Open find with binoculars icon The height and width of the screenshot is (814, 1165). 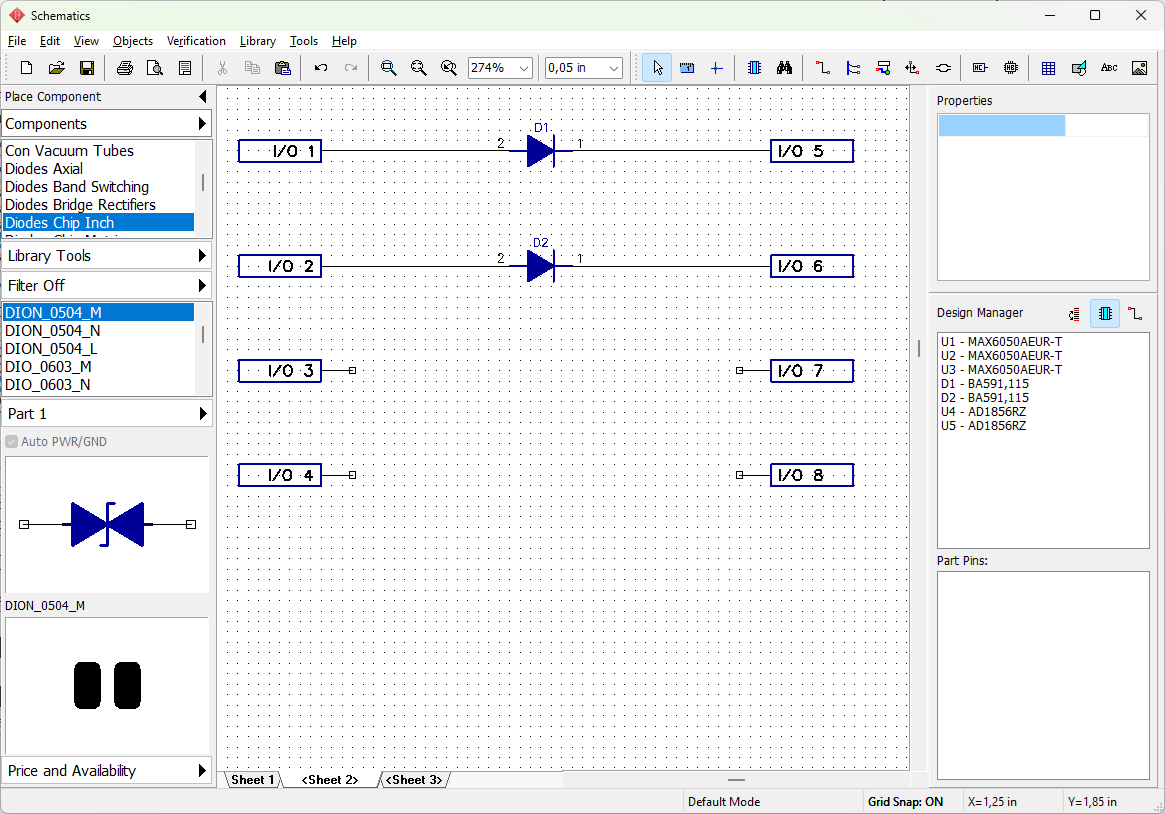[x=785, y=68]
